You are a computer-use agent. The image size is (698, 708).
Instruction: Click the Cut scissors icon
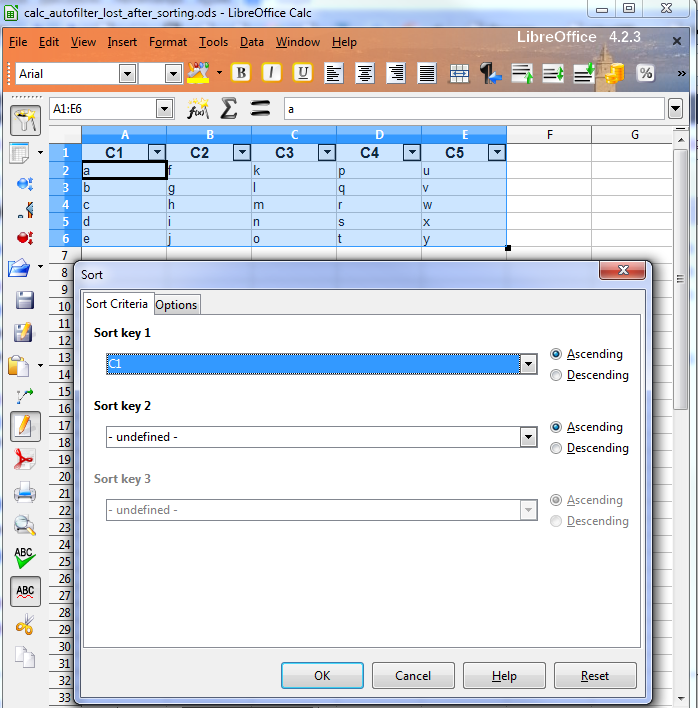coord(24,624)
